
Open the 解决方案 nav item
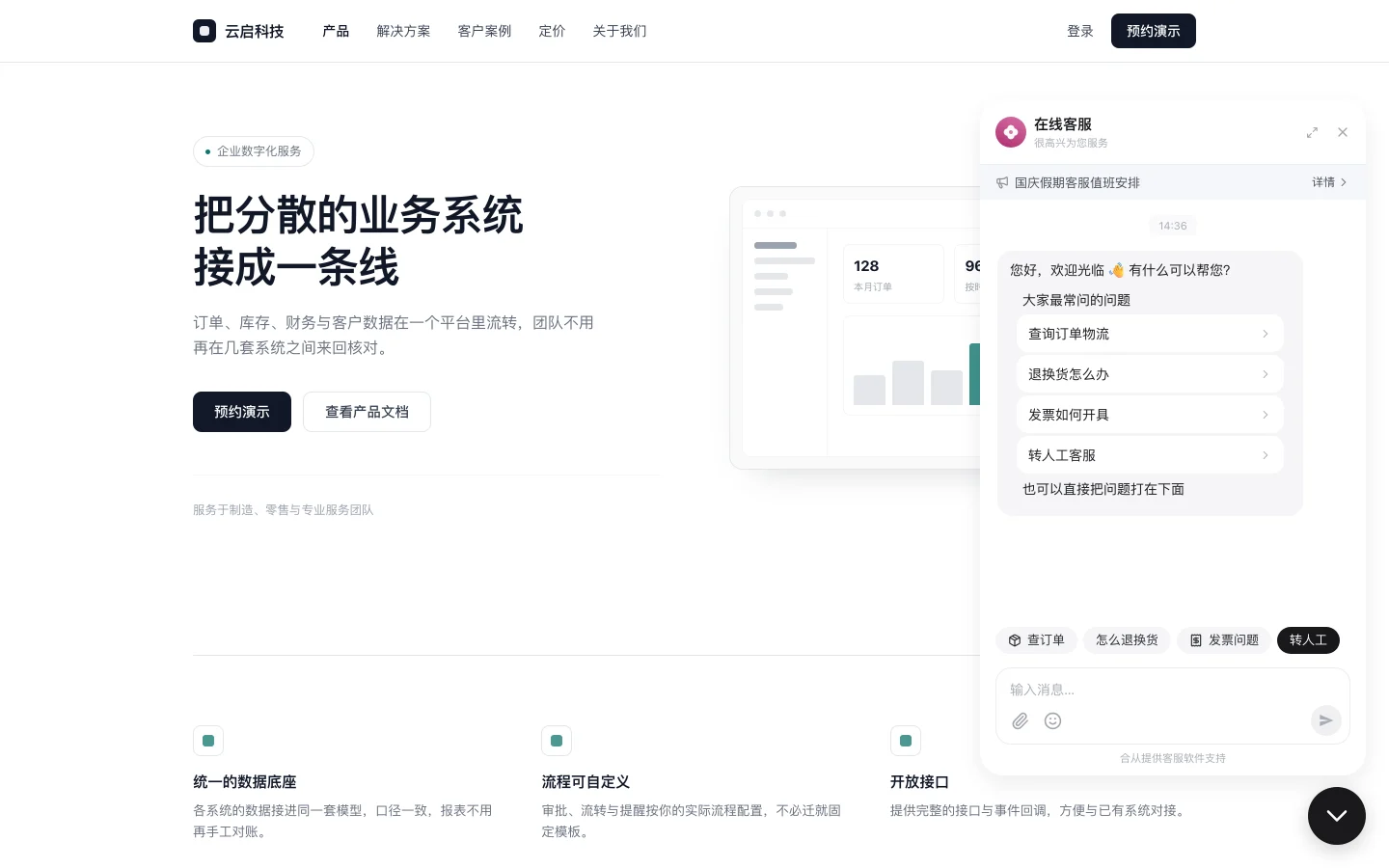coord(403,31)
